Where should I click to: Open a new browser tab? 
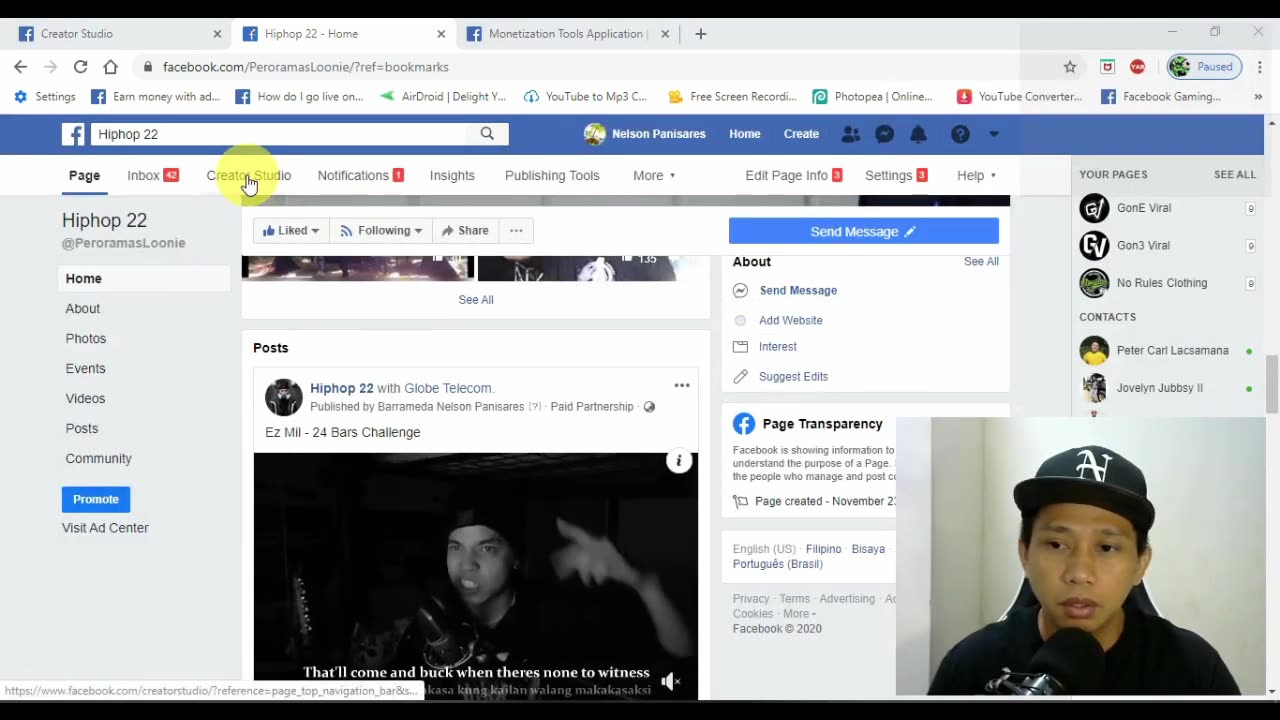(701, 34)
